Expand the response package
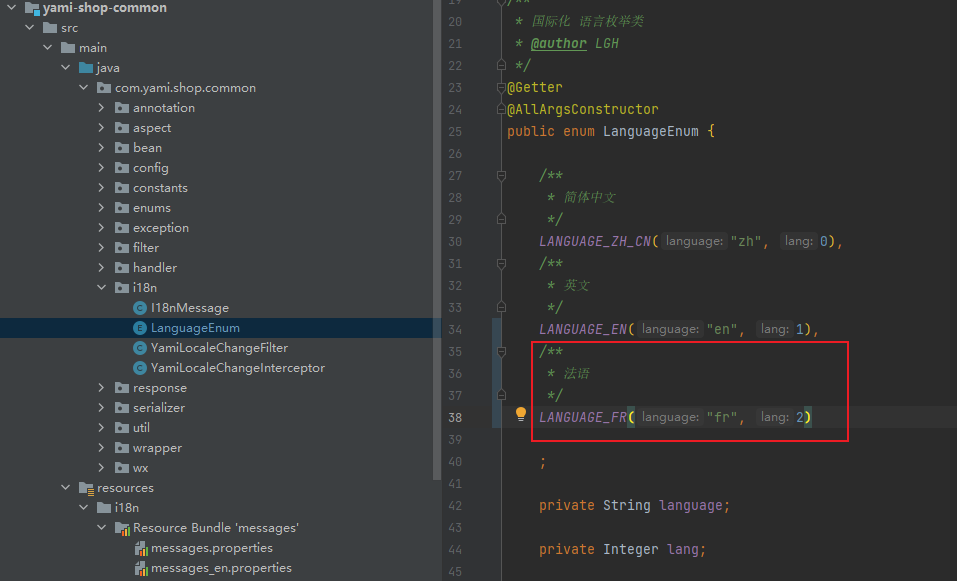This screenshot has height=581, width=957. tap(102, 388)
